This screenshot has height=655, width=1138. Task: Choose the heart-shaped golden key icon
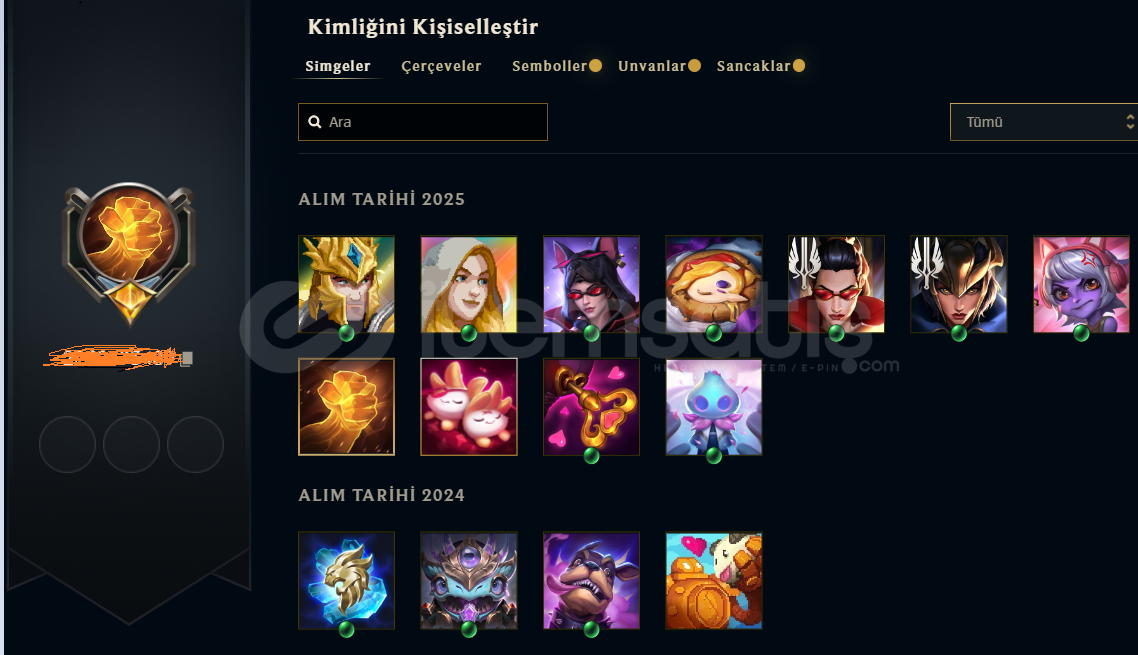pos(591,407)
